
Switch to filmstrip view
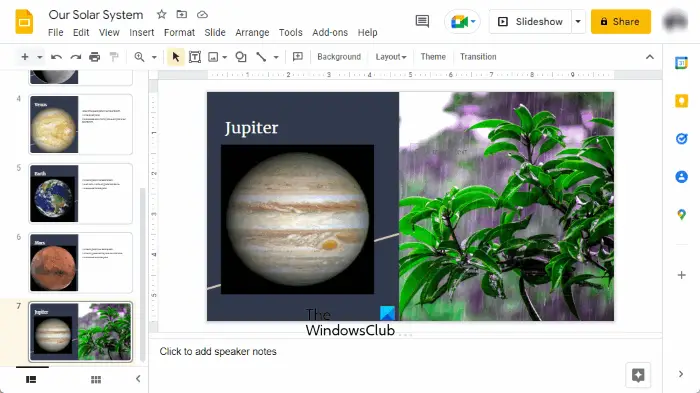(x=31, y=379)
